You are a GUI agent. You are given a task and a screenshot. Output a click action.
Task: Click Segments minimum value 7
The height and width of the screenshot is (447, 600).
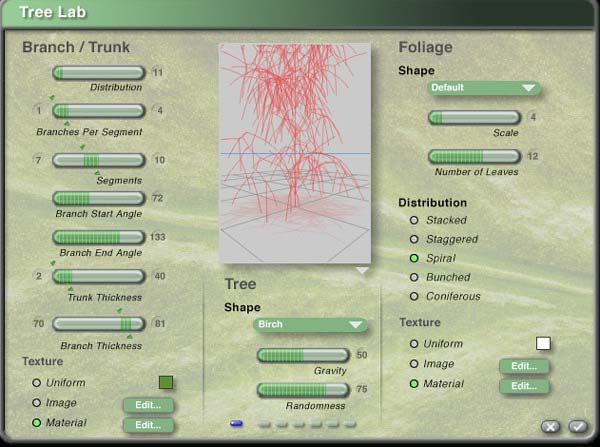click(x=38, y=160)
